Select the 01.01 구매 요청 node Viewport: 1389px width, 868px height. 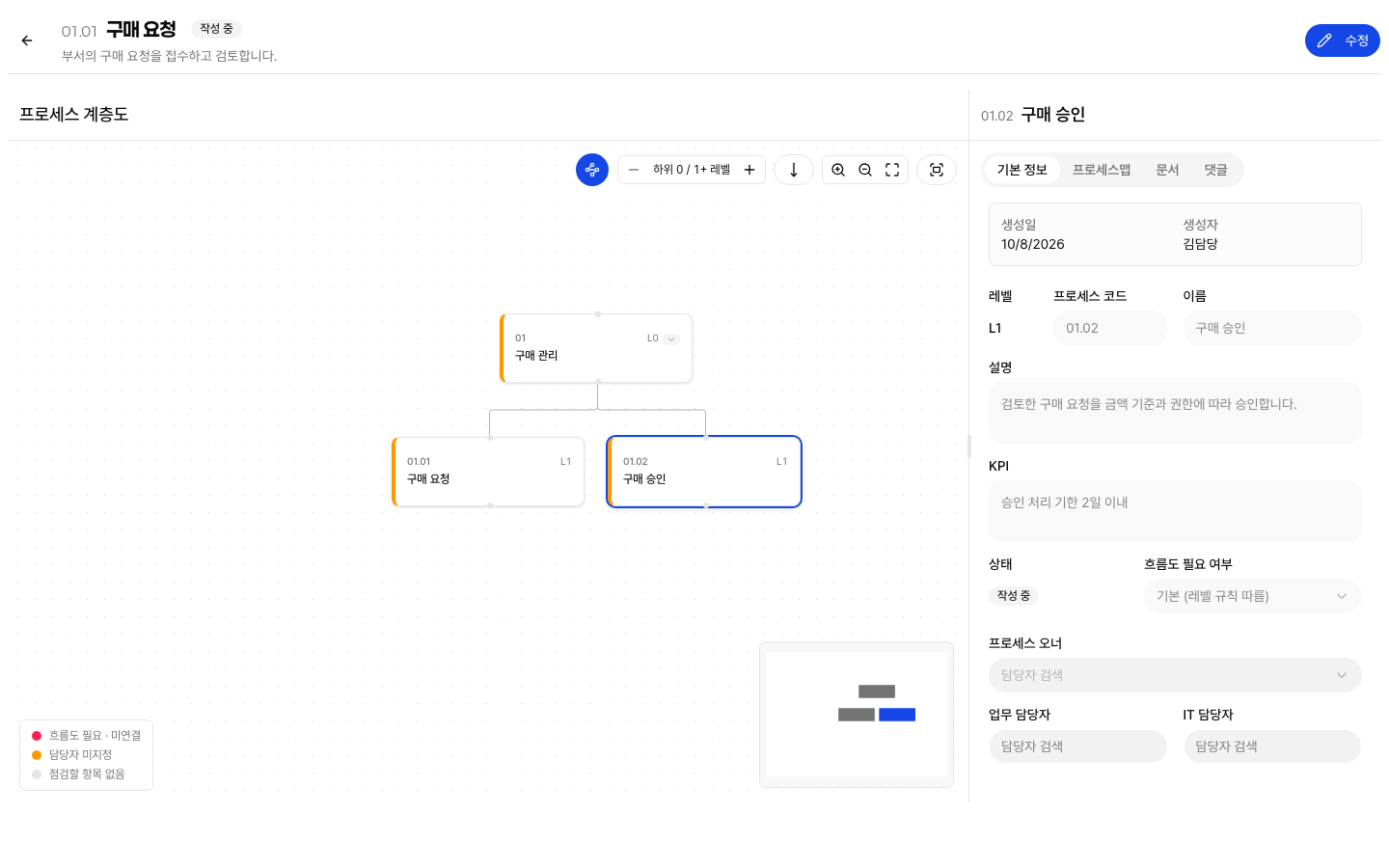coord(488,472)
